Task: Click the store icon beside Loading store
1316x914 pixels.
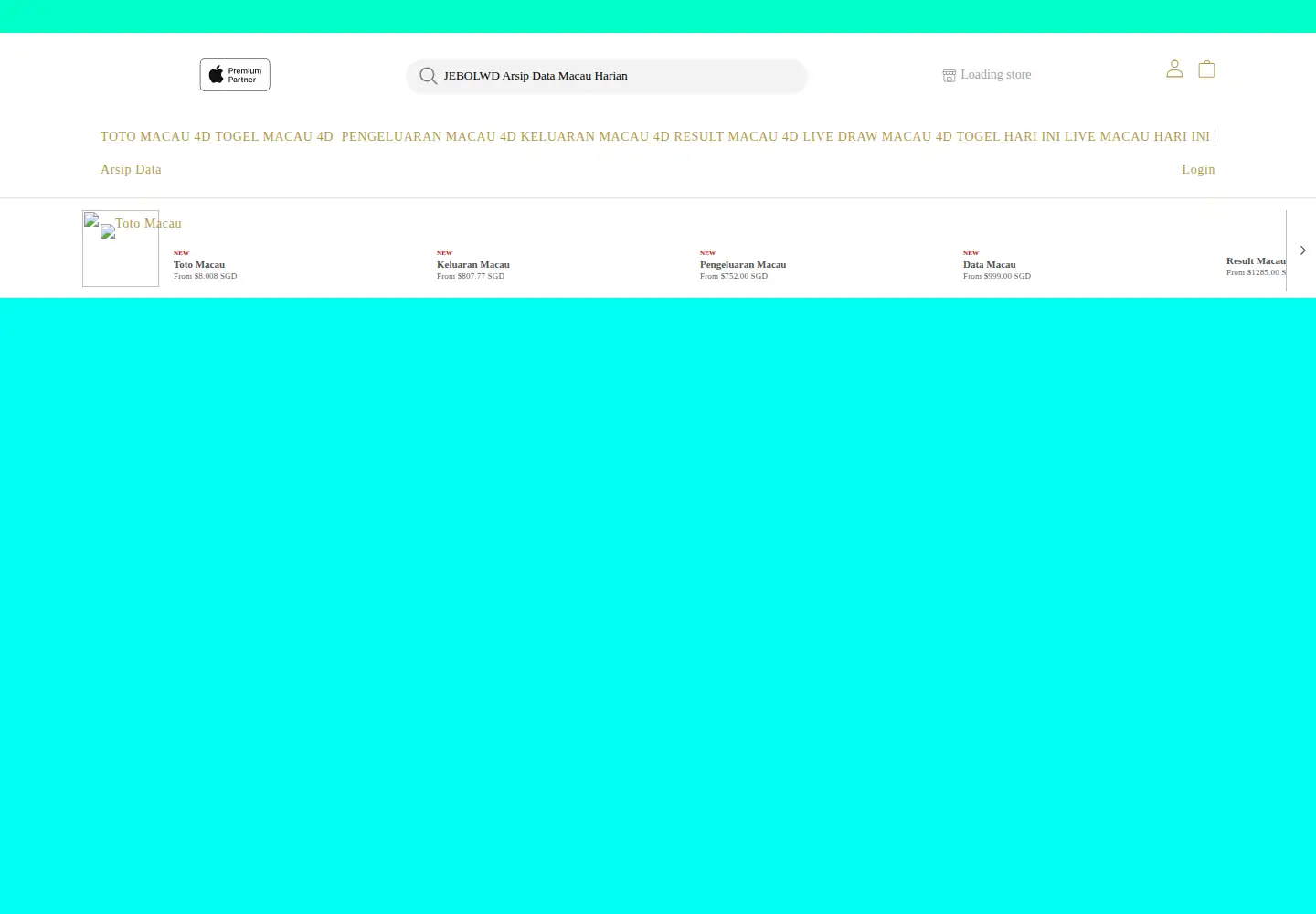Action: pos(950,75)
